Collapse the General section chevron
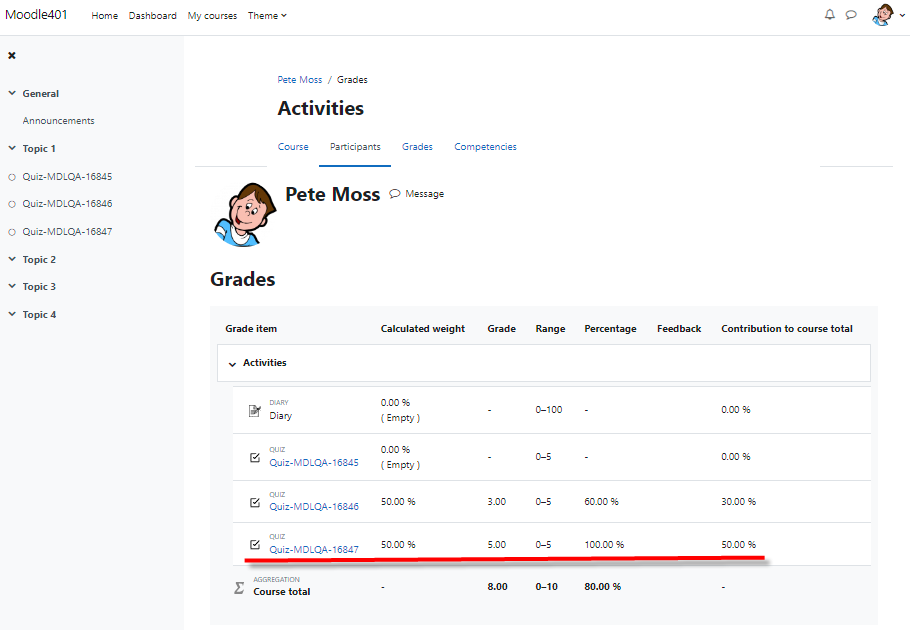 point(12,93)
